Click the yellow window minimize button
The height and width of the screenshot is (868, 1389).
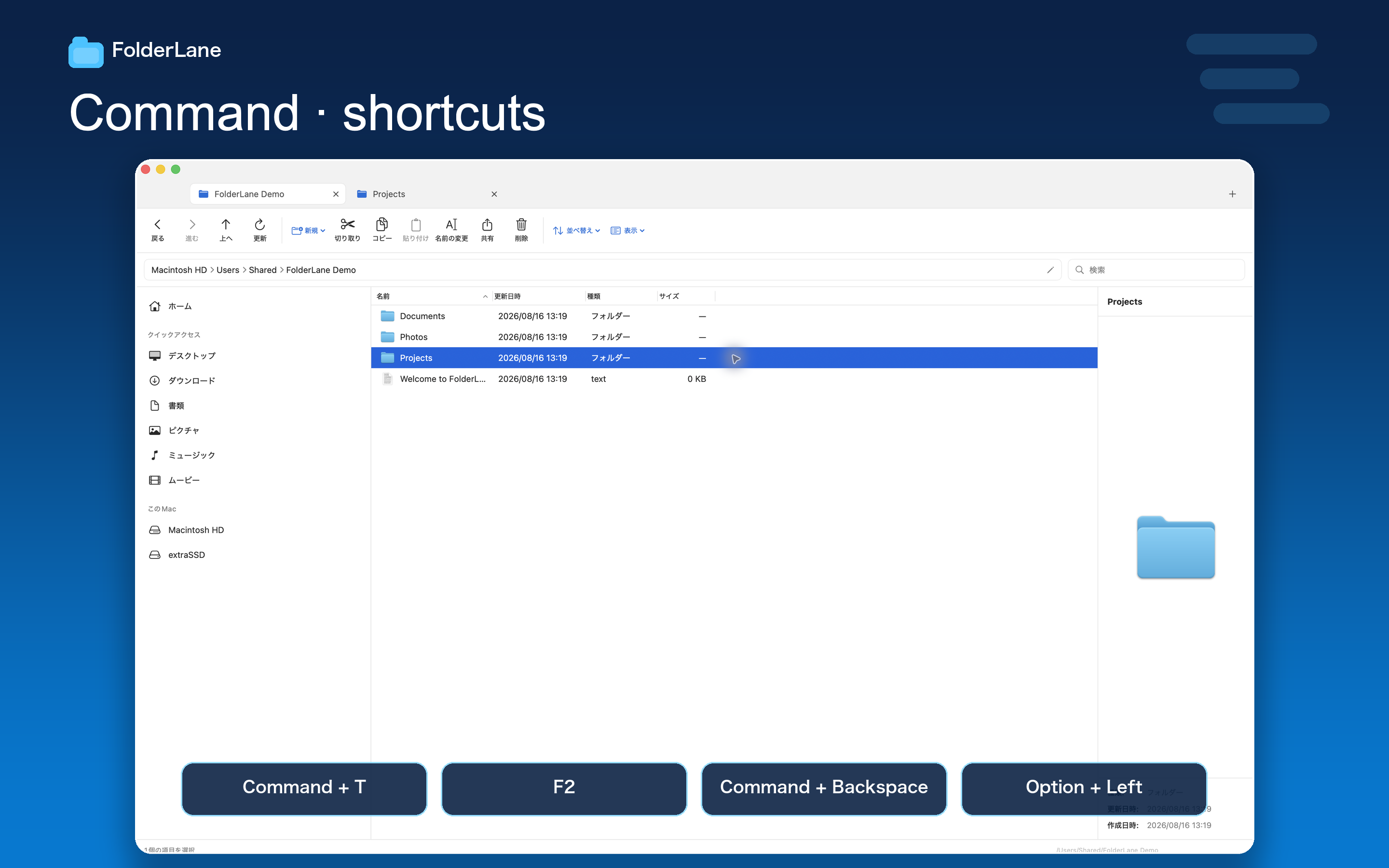161,169
